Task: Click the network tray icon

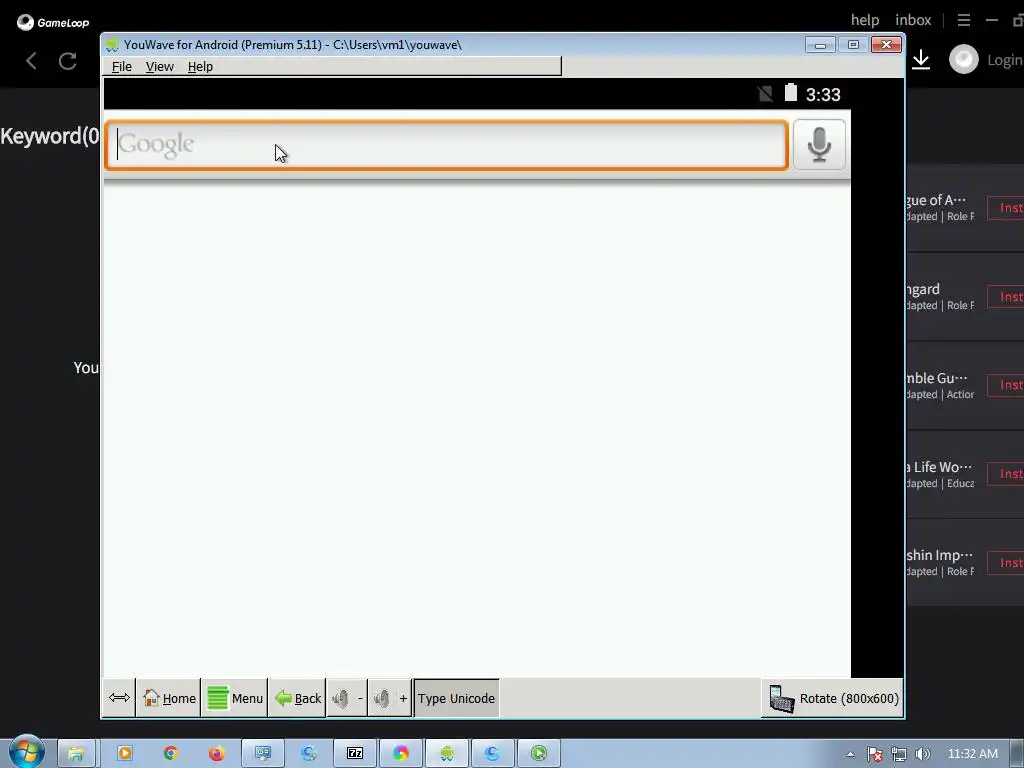Action: tap(899, 754)
